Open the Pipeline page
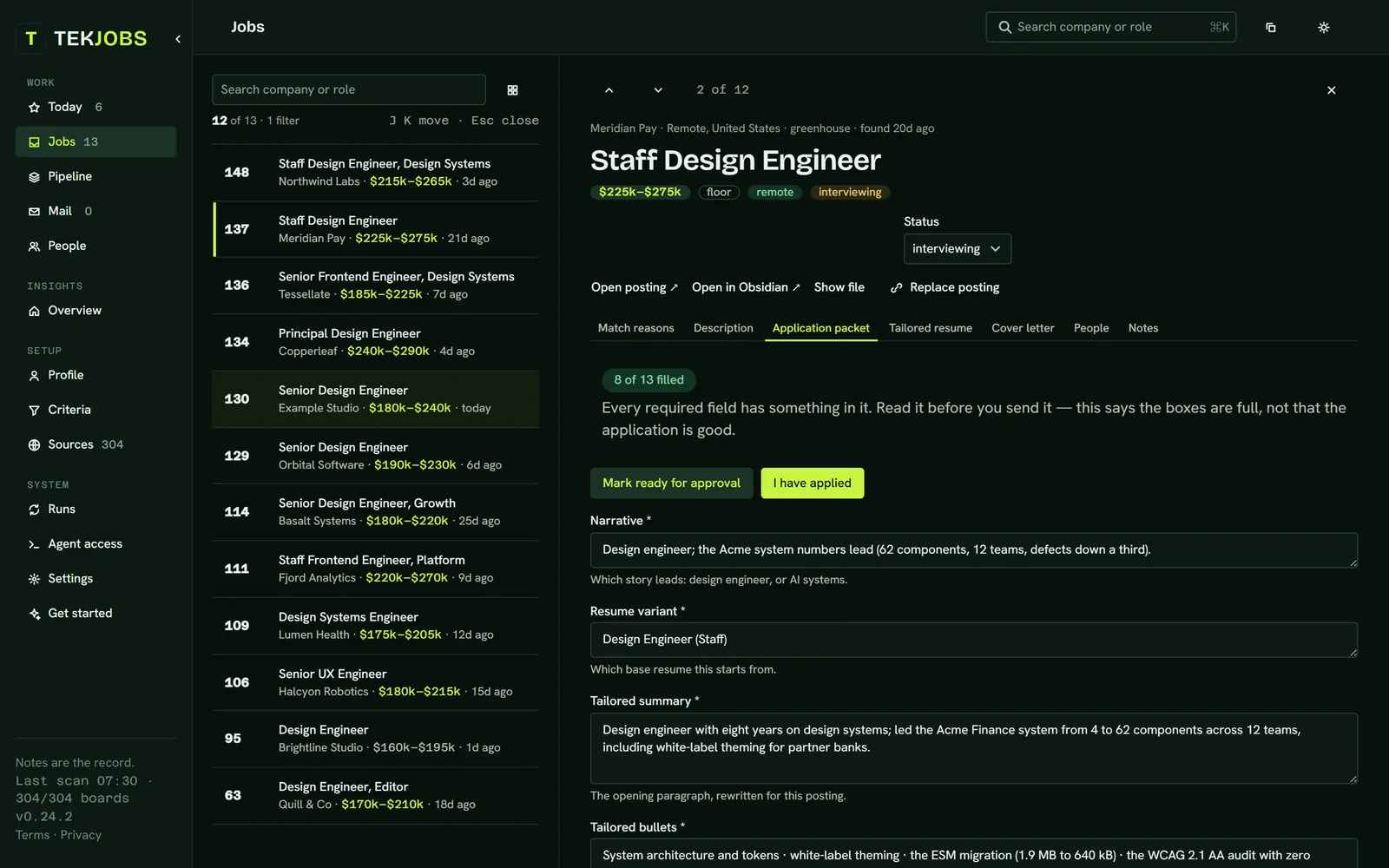 tap(95, 176)
